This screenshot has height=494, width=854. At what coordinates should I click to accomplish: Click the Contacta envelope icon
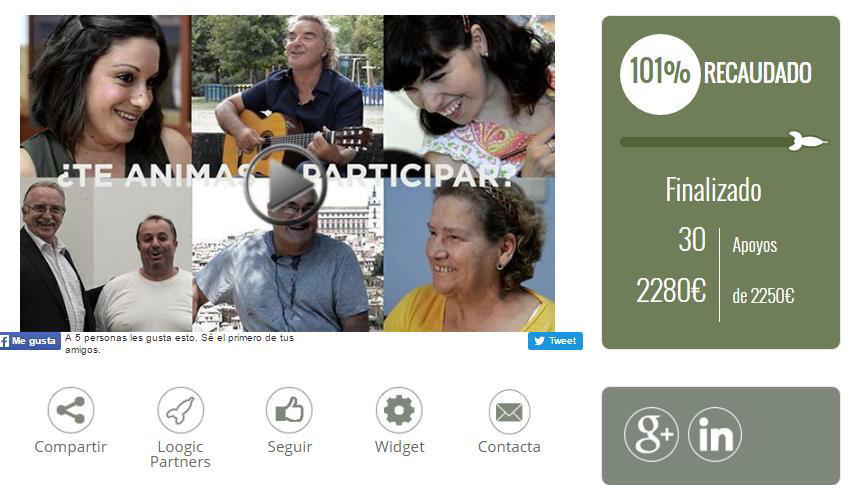[509, 412]
